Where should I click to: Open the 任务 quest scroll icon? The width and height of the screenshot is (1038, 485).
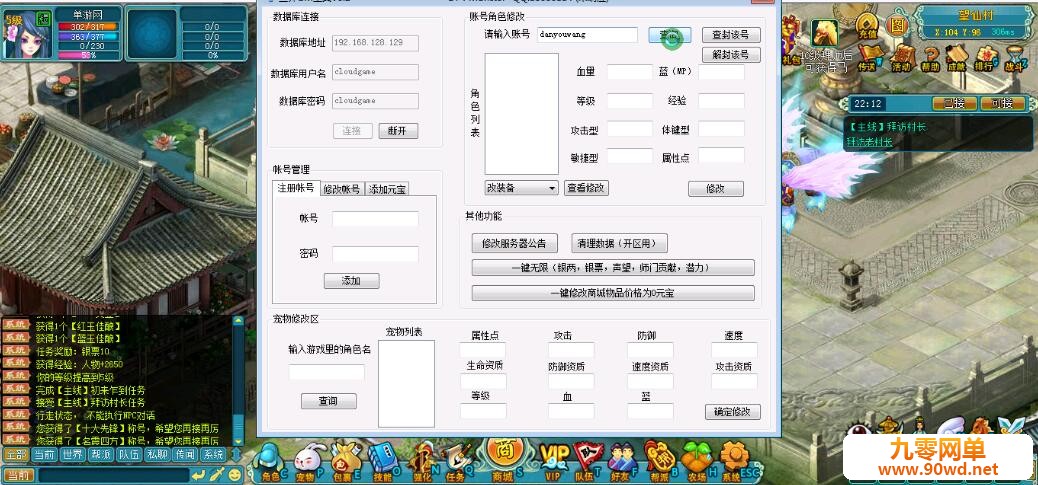457,461
